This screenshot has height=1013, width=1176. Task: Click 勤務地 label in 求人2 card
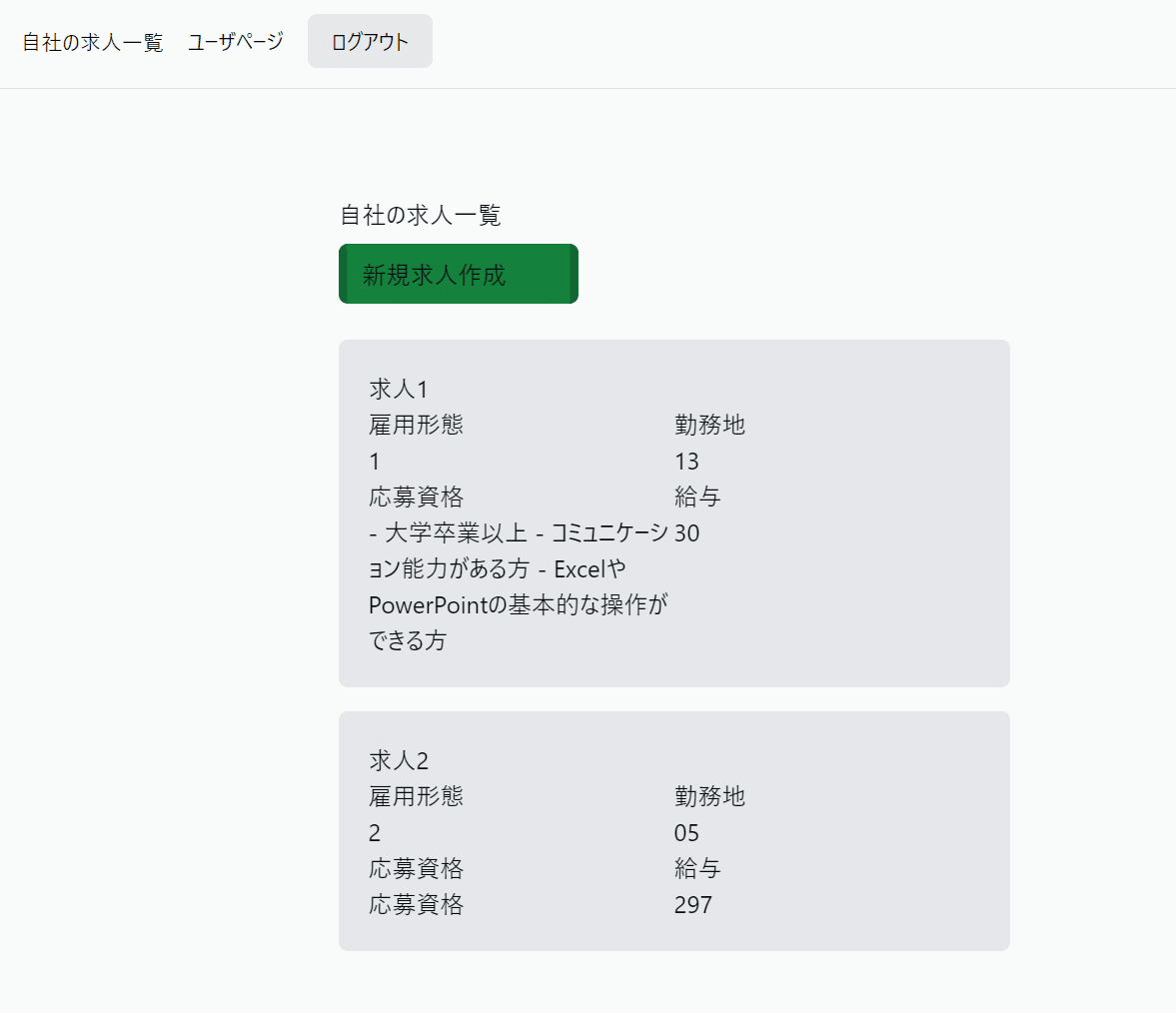[x=709, y=796]
